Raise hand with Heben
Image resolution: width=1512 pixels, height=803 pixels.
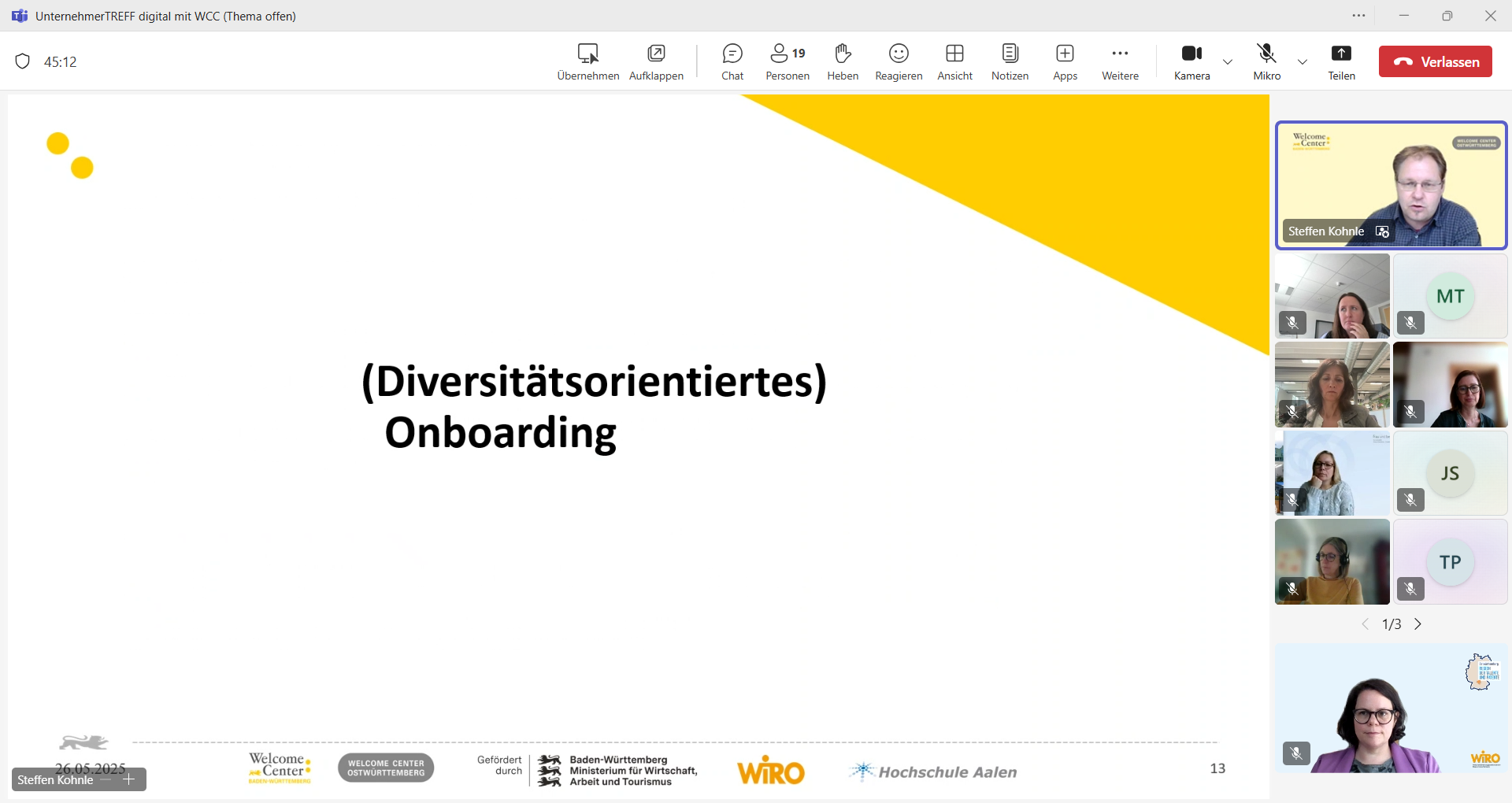(x=842, y=61)
